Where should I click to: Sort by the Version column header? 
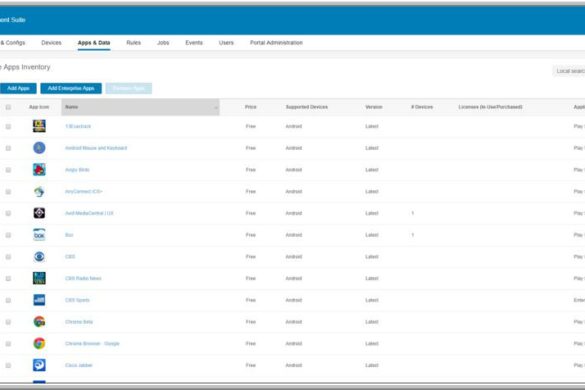click(x=374, y=107)
